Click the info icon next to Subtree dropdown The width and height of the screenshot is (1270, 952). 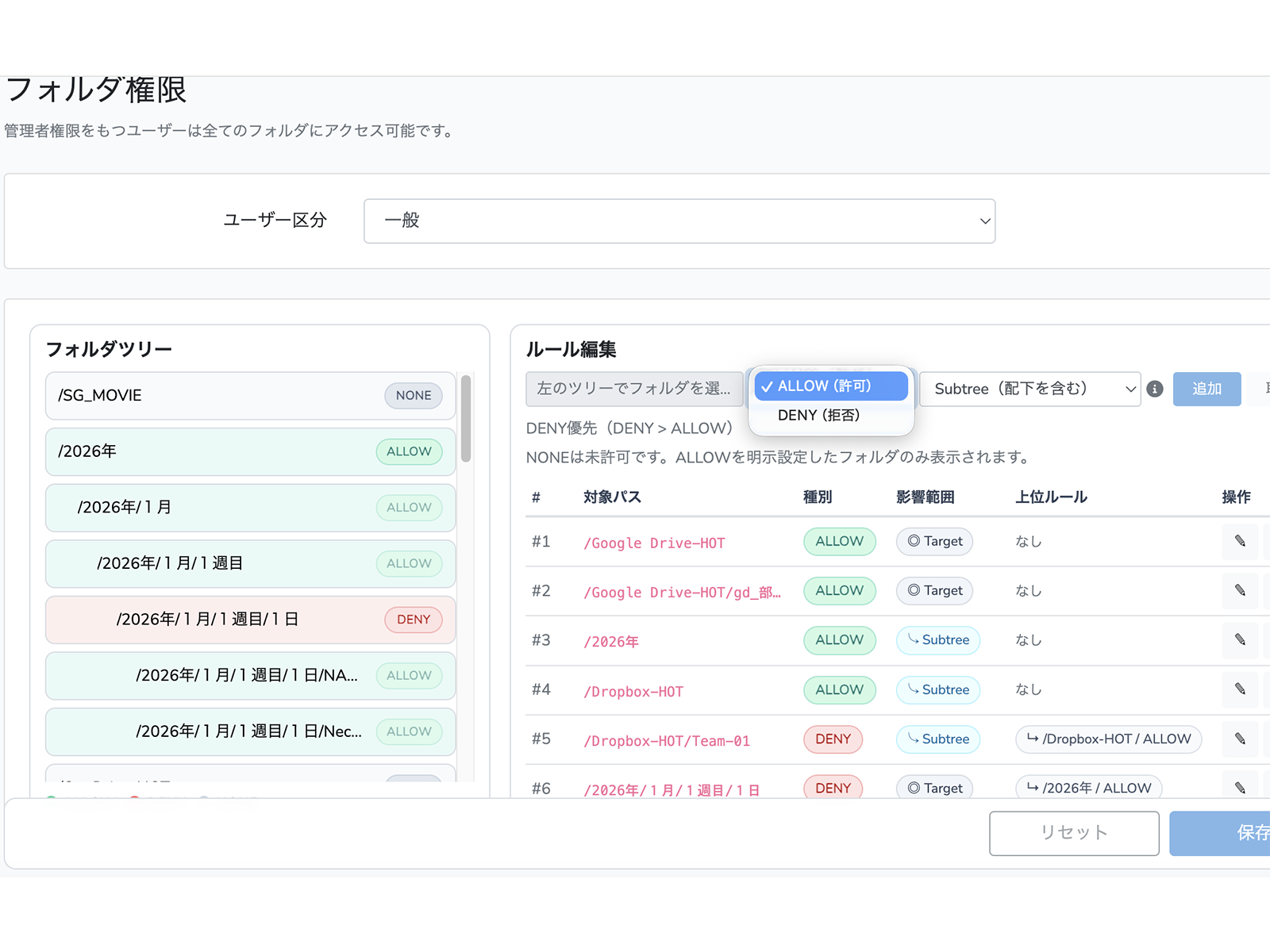[x=1155, y=389]
